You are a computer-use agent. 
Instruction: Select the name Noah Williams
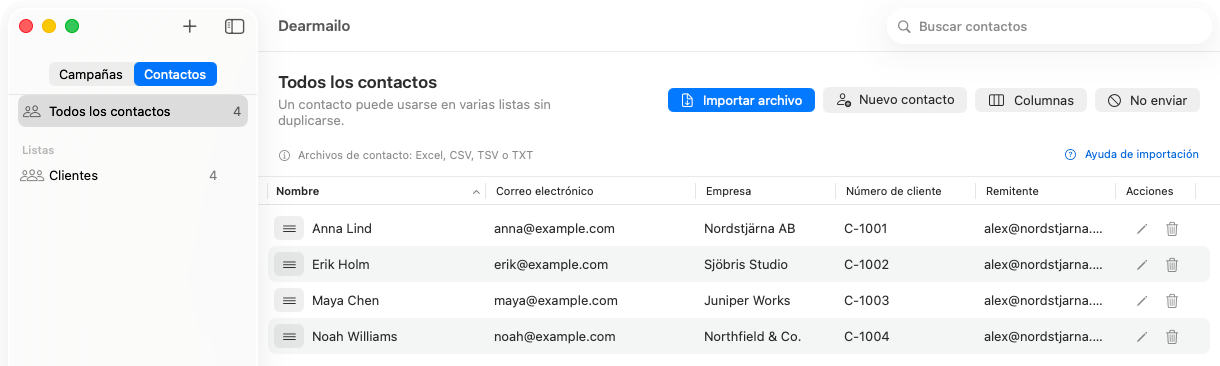click(355, 336)
